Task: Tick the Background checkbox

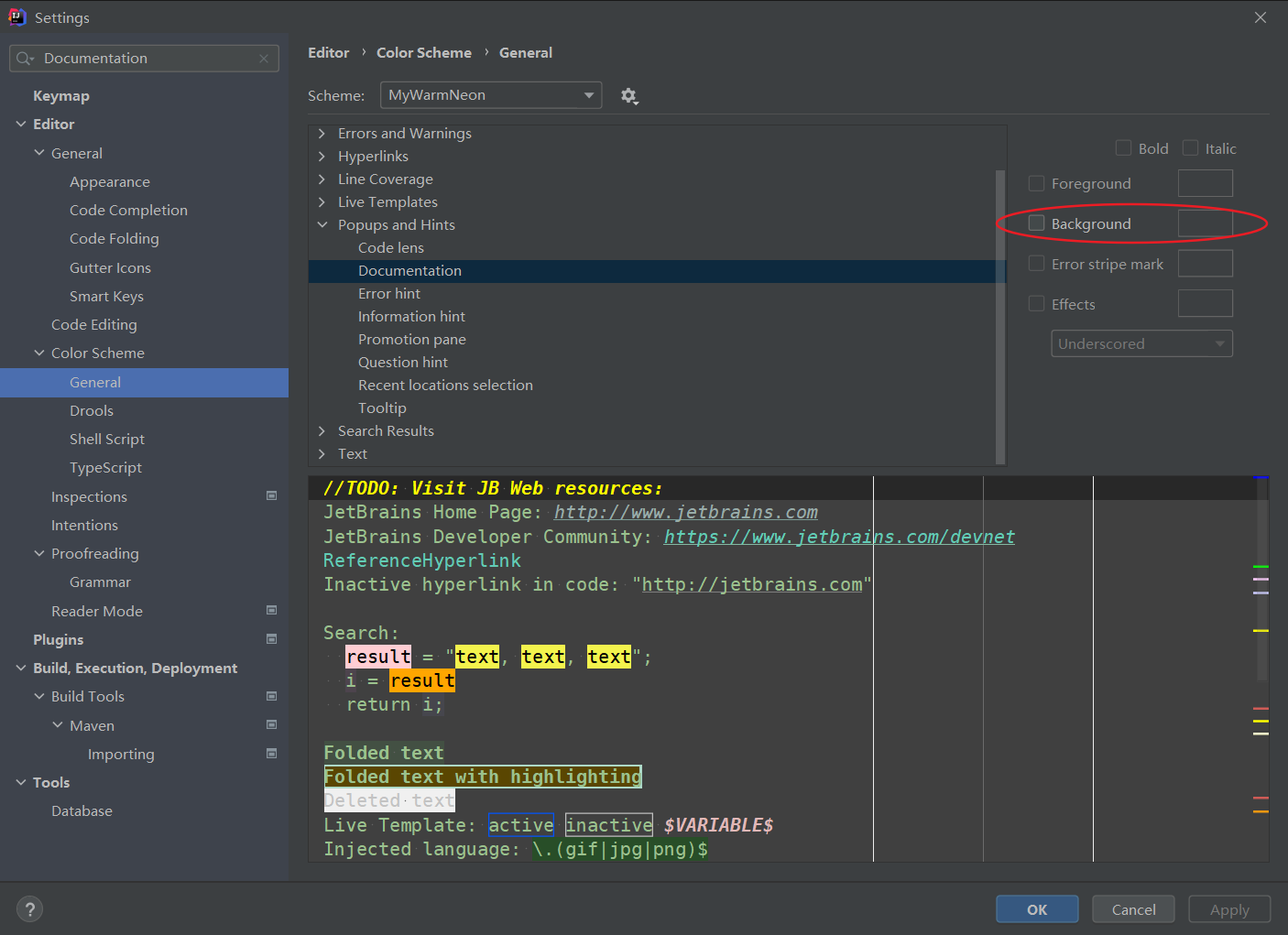Action: [x=1036, y=223]
